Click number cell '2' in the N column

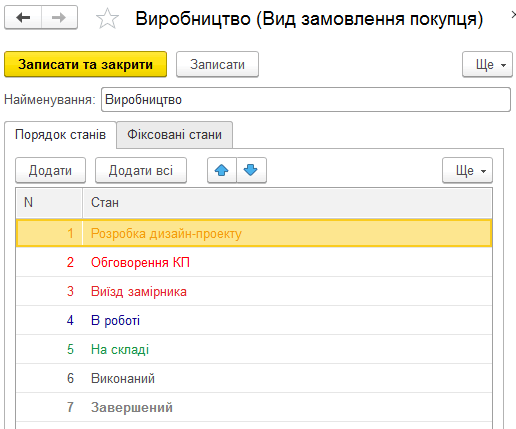(x=49, y=262)
